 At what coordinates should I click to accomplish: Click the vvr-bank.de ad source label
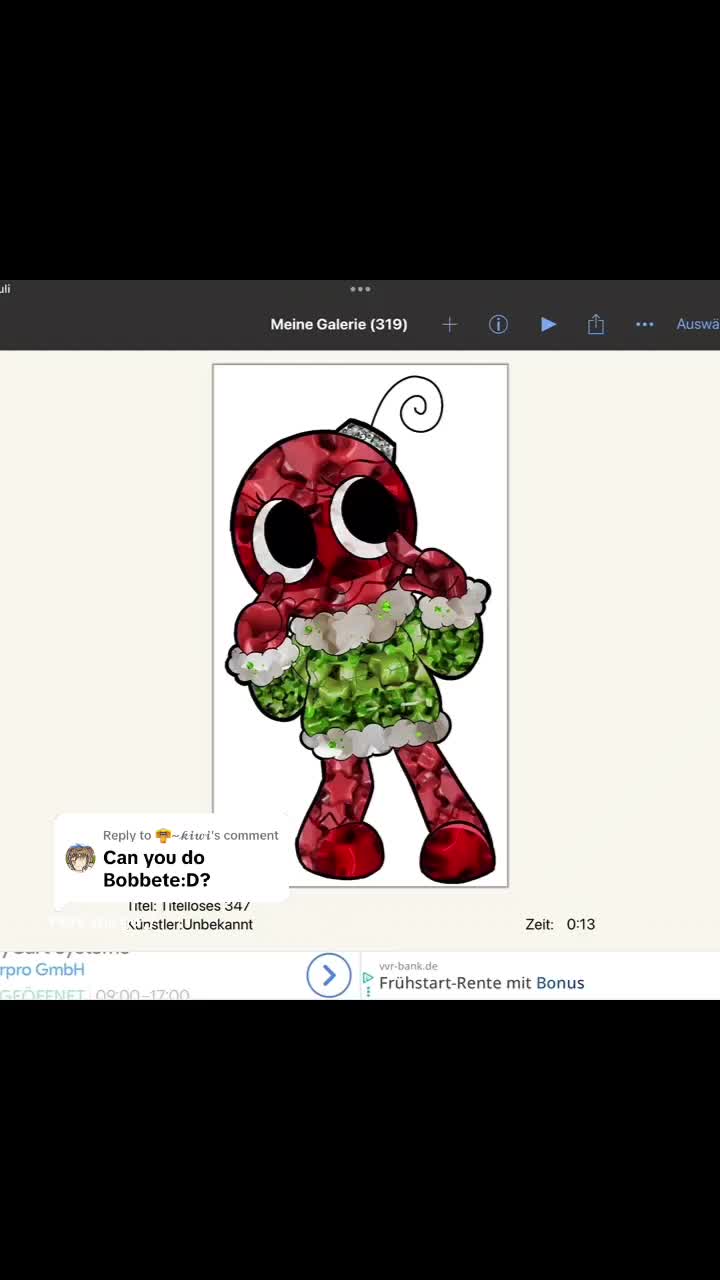coord(408,966)
